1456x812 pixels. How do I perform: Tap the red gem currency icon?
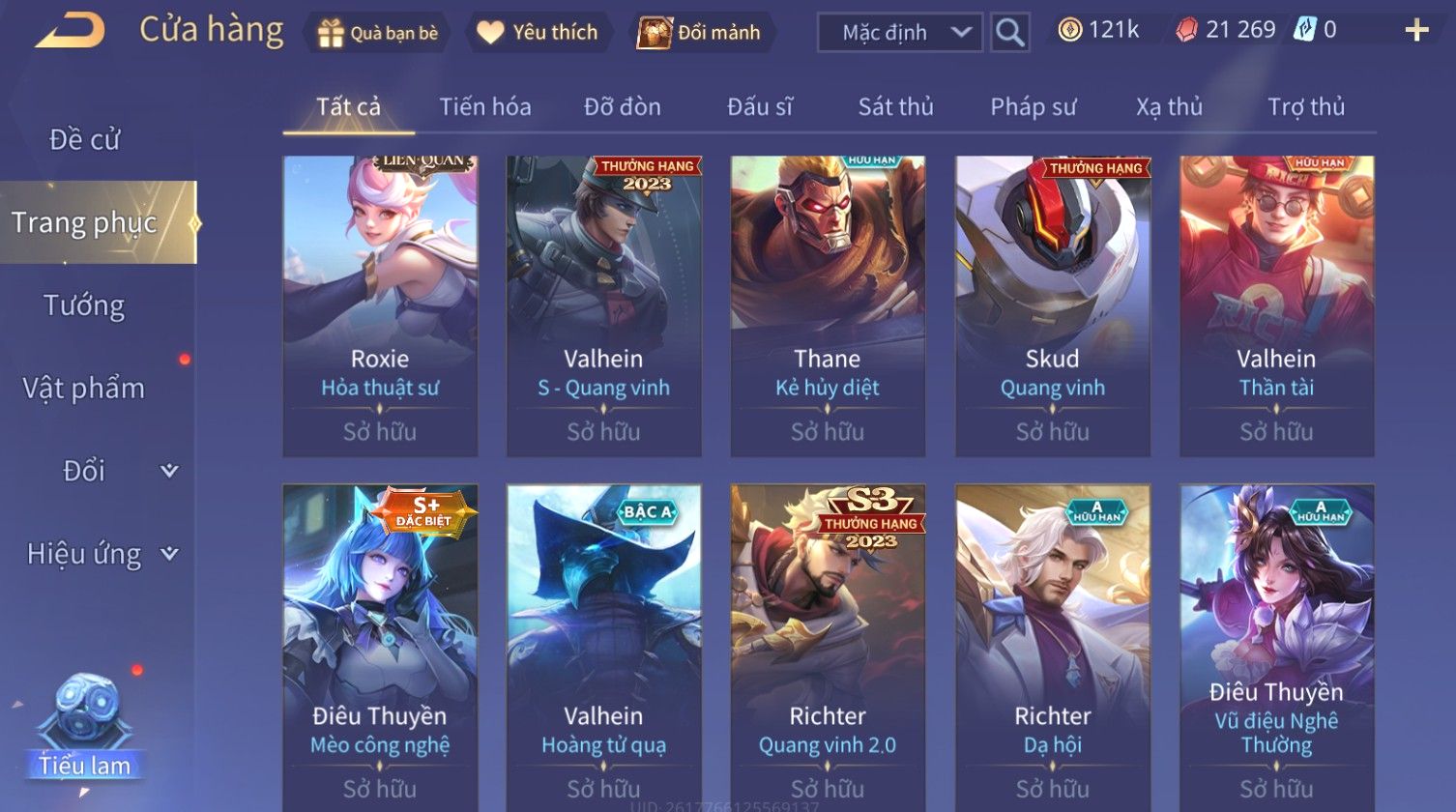pos(1186,30)
